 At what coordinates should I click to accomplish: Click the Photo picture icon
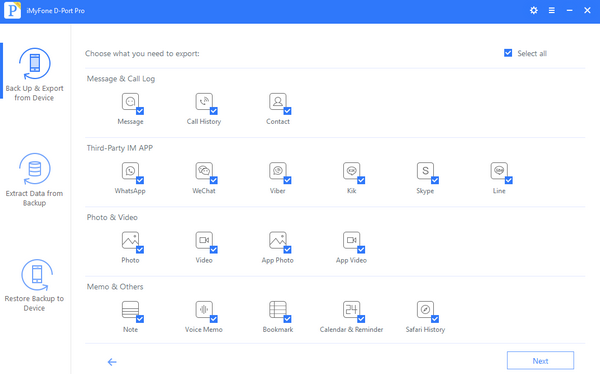pyautogui.click(x=130, y=240)
